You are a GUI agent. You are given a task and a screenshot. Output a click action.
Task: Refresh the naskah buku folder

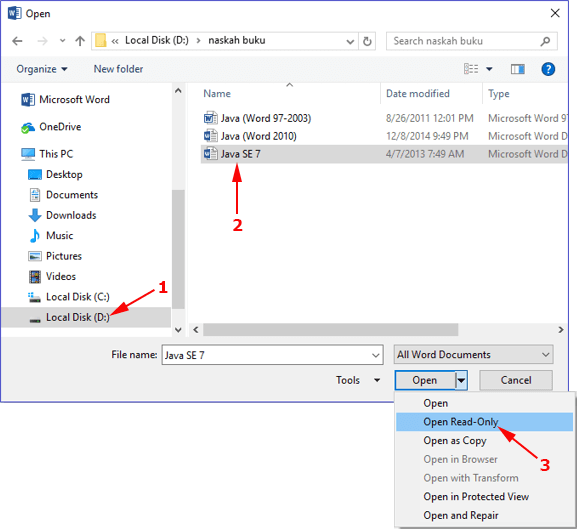[367, 41]
